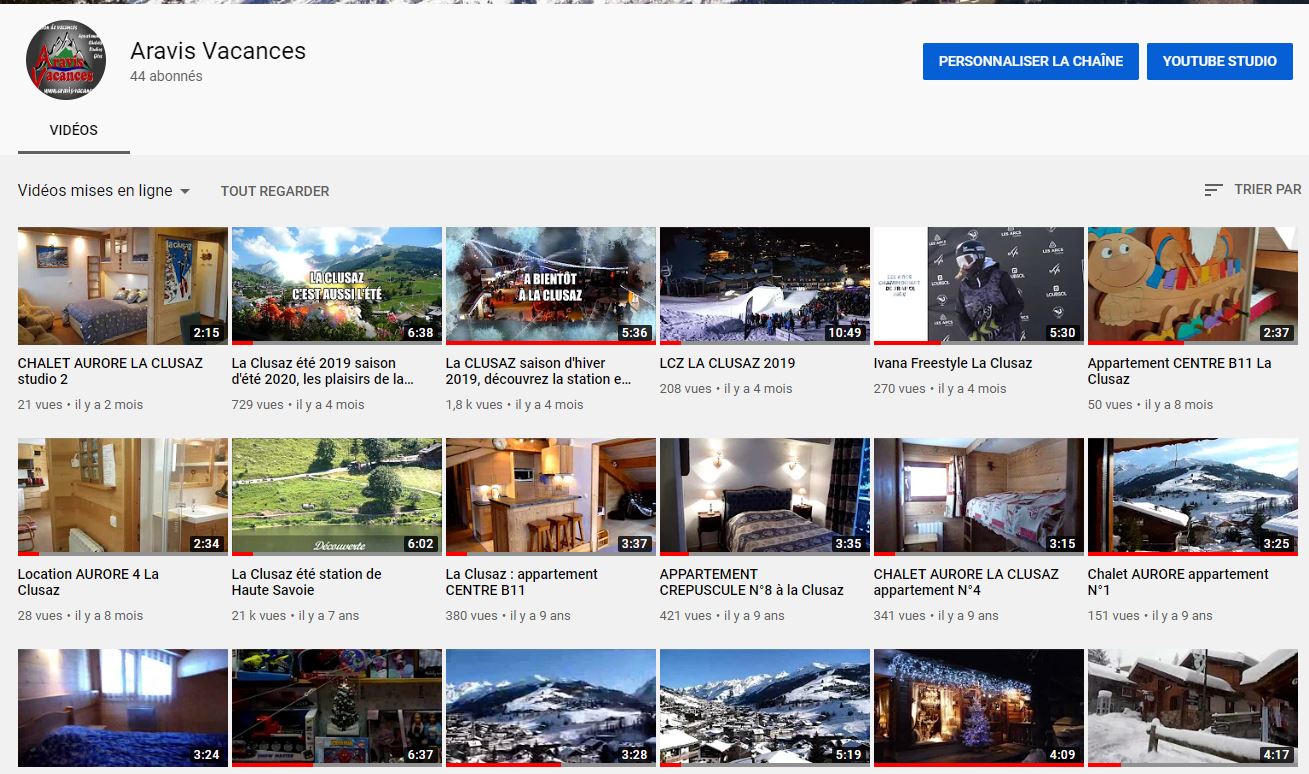Open the TRIER PAR sort menu
Screen dimensions: 1309x774
(x=1266, y=189)
